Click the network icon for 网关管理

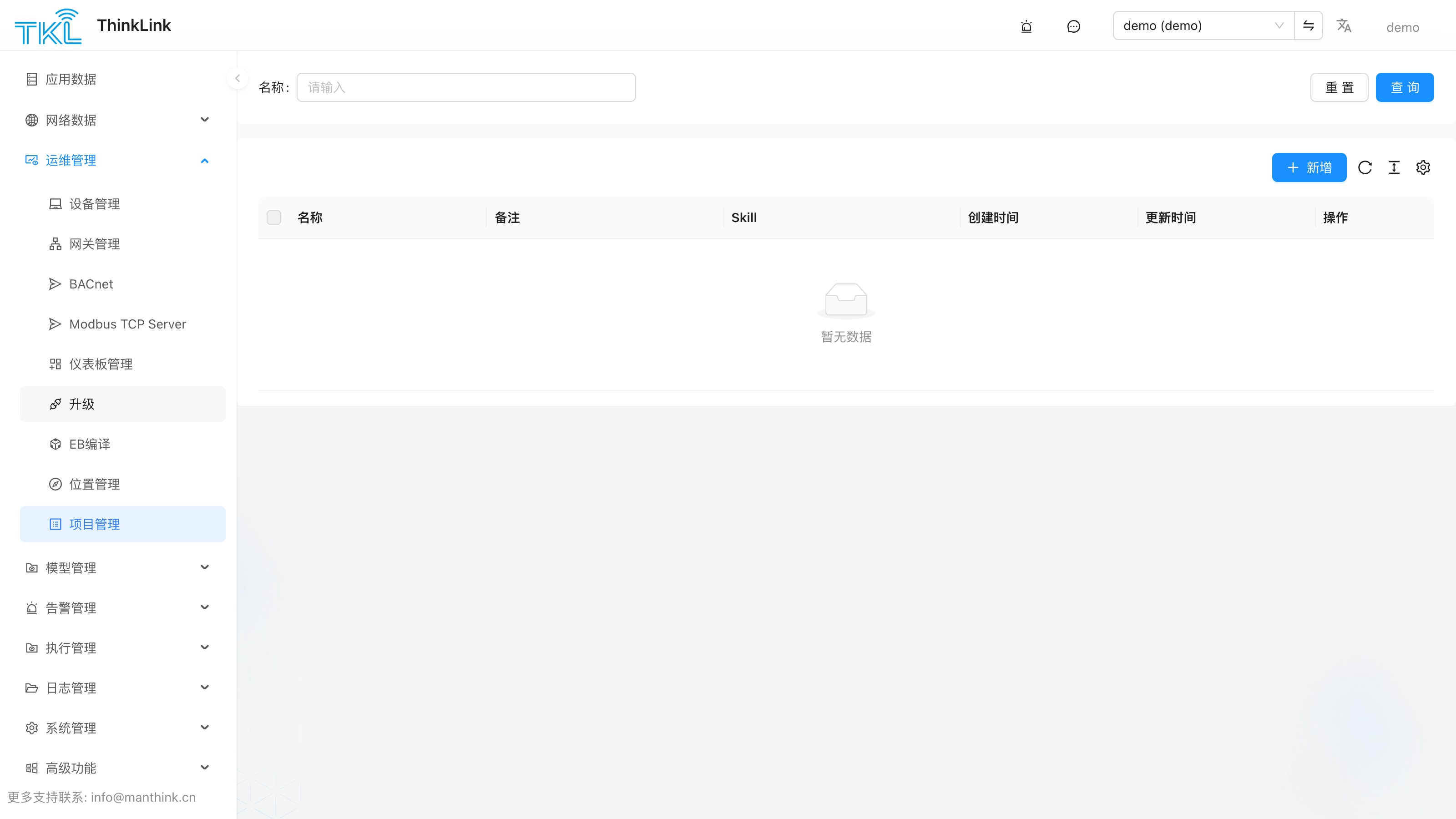pyautogui.click(x=56, y=244)
